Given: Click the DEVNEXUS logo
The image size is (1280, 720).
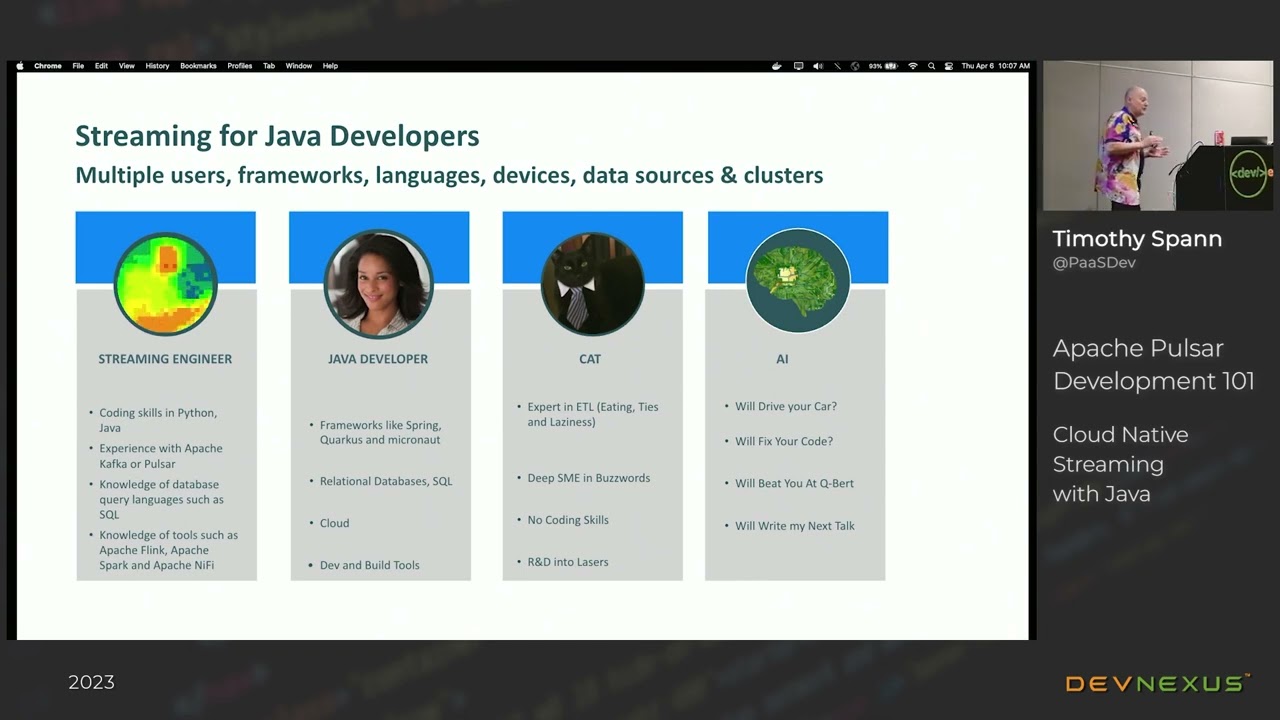Looking at the screenshot, I should coord(1158,684).
